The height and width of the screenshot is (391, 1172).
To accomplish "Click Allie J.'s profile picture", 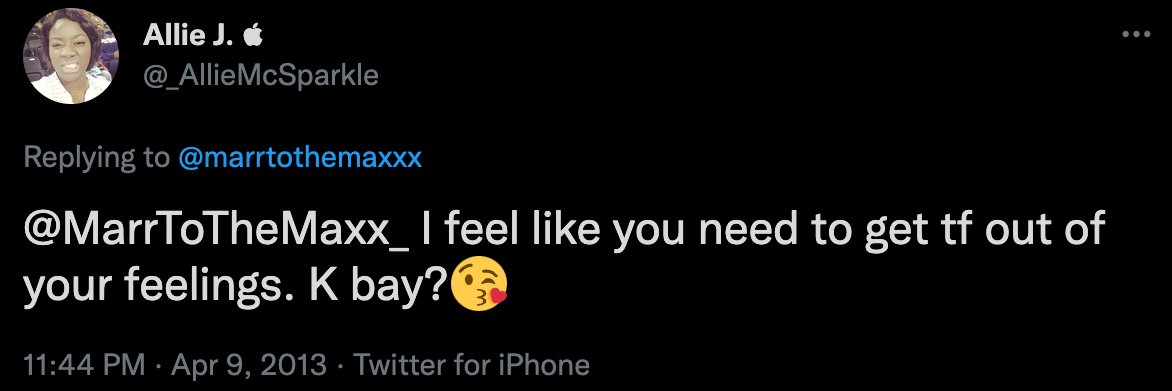I will click(x=71, y=57).
